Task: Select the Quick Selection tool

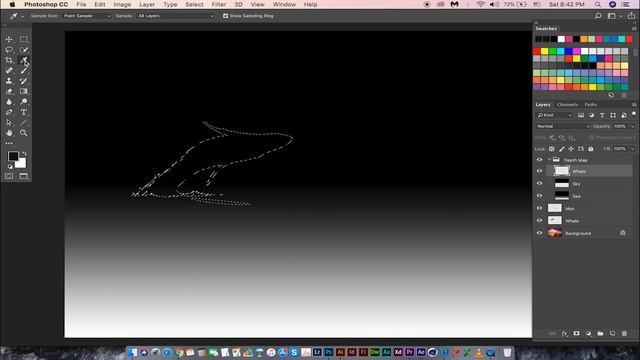Action: click(x=24, y=50)
